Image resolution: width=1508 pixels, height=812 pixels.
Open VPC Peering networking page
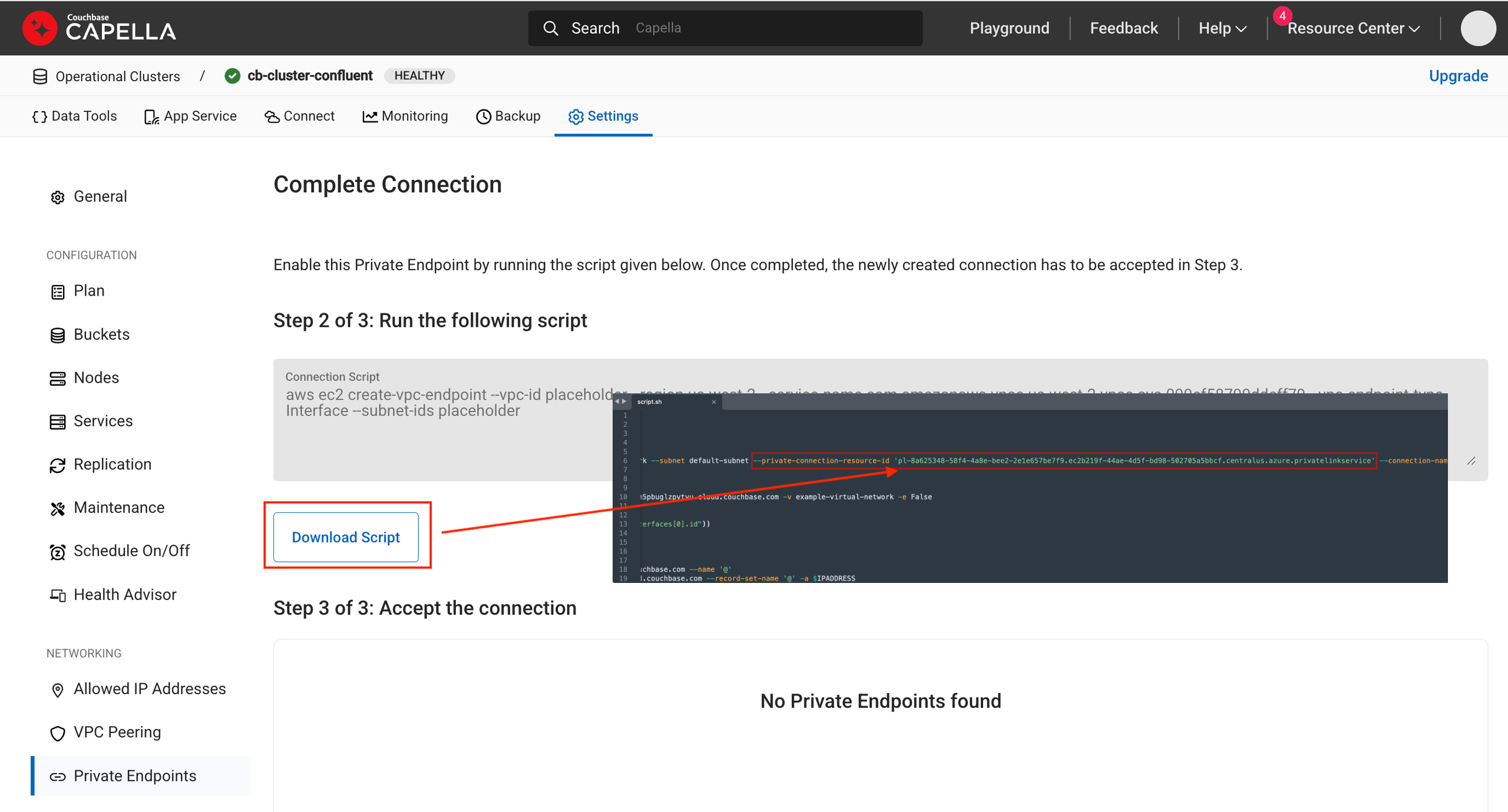pyautogui.click(x=117, y=733)
